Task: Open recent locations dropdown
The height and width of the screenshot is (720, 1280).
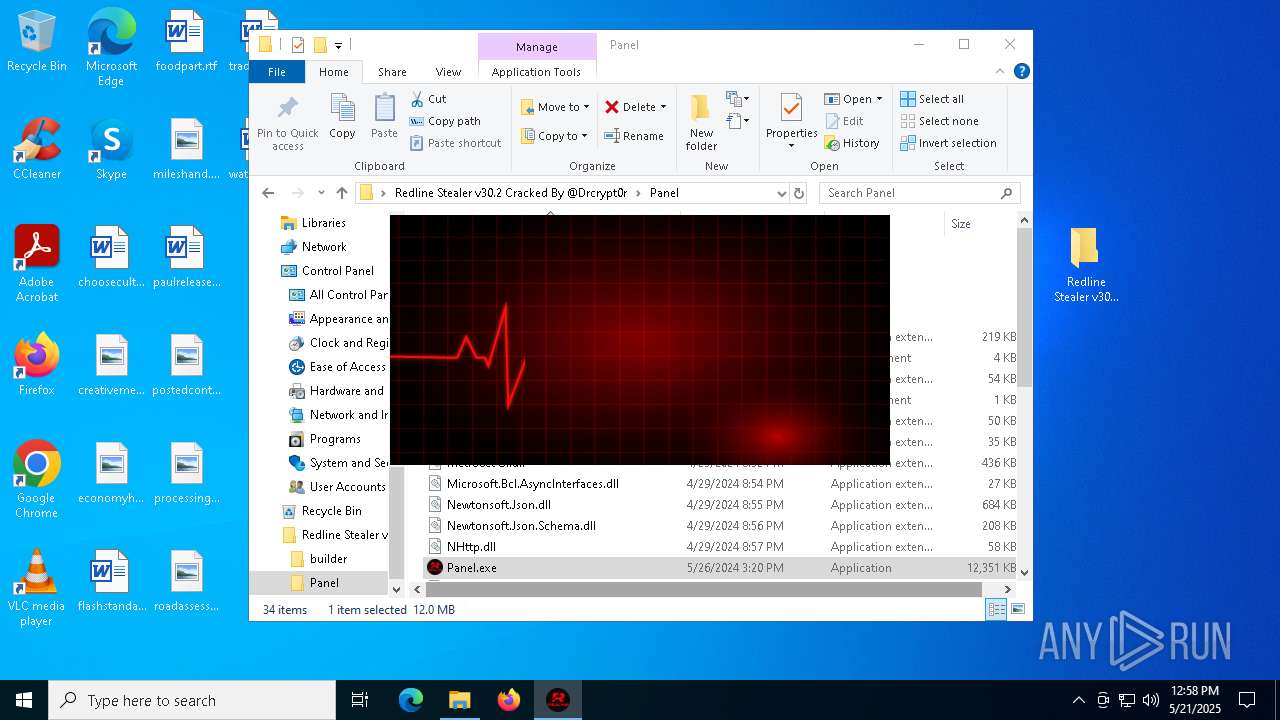Action: click(x=321, y=193)
